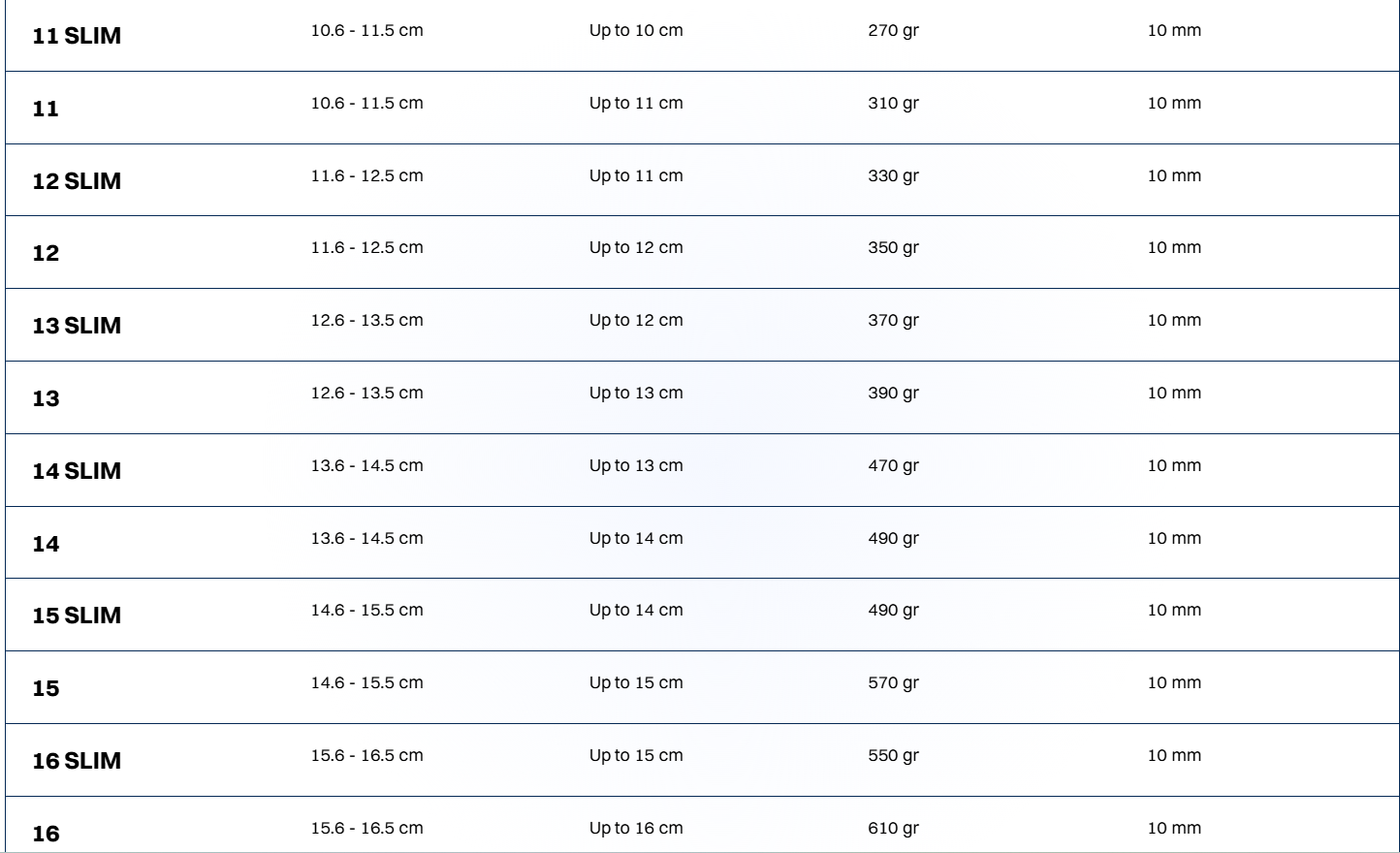The image size is (1400, 853).
Task: Click the Up to 16 cm cell
Action: pyautogui.click(x=636, y=828)
